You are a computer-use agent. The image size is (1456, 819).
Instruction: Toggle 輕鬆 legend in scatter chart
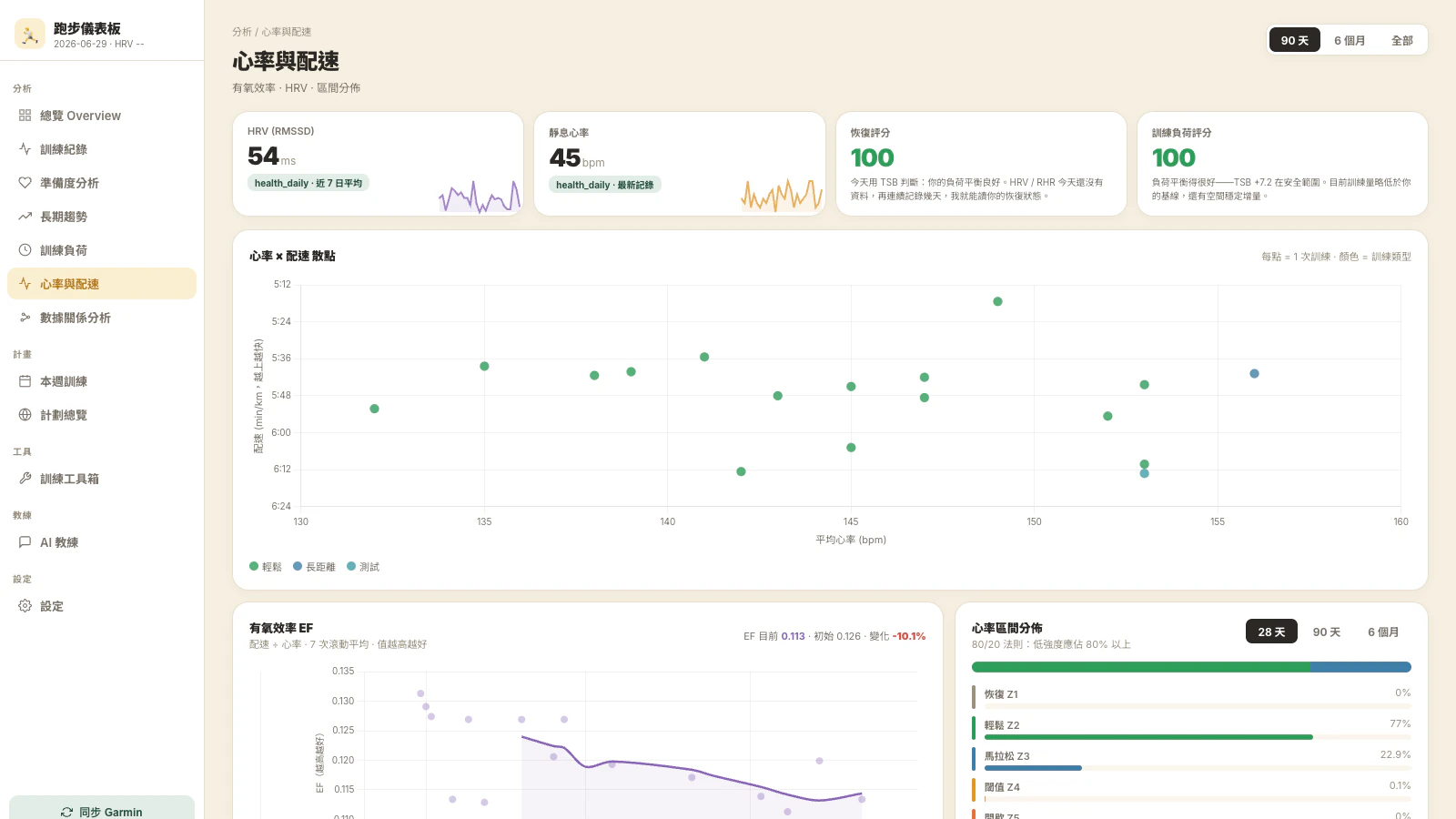click(x=266, y=566)
